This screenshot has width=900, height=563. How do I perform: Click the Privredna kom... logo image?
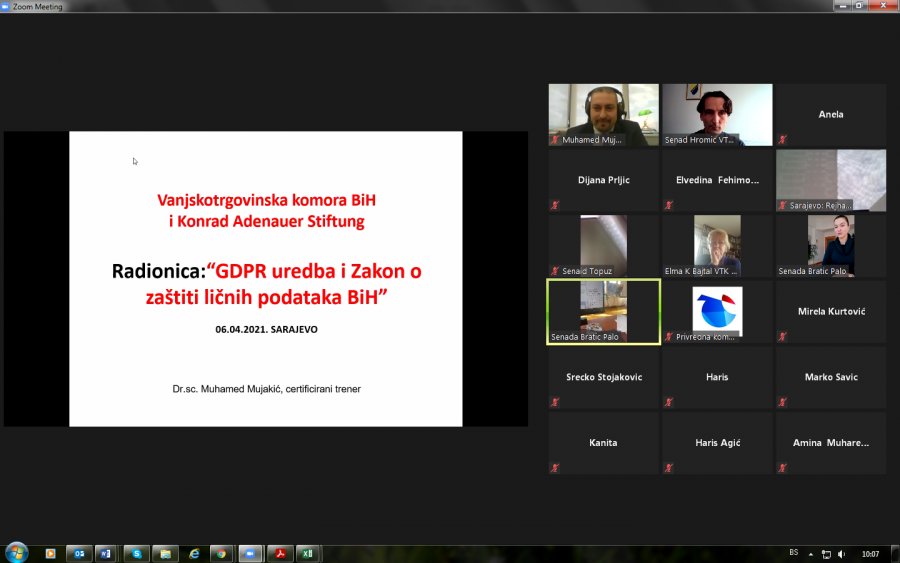(717, 310)
